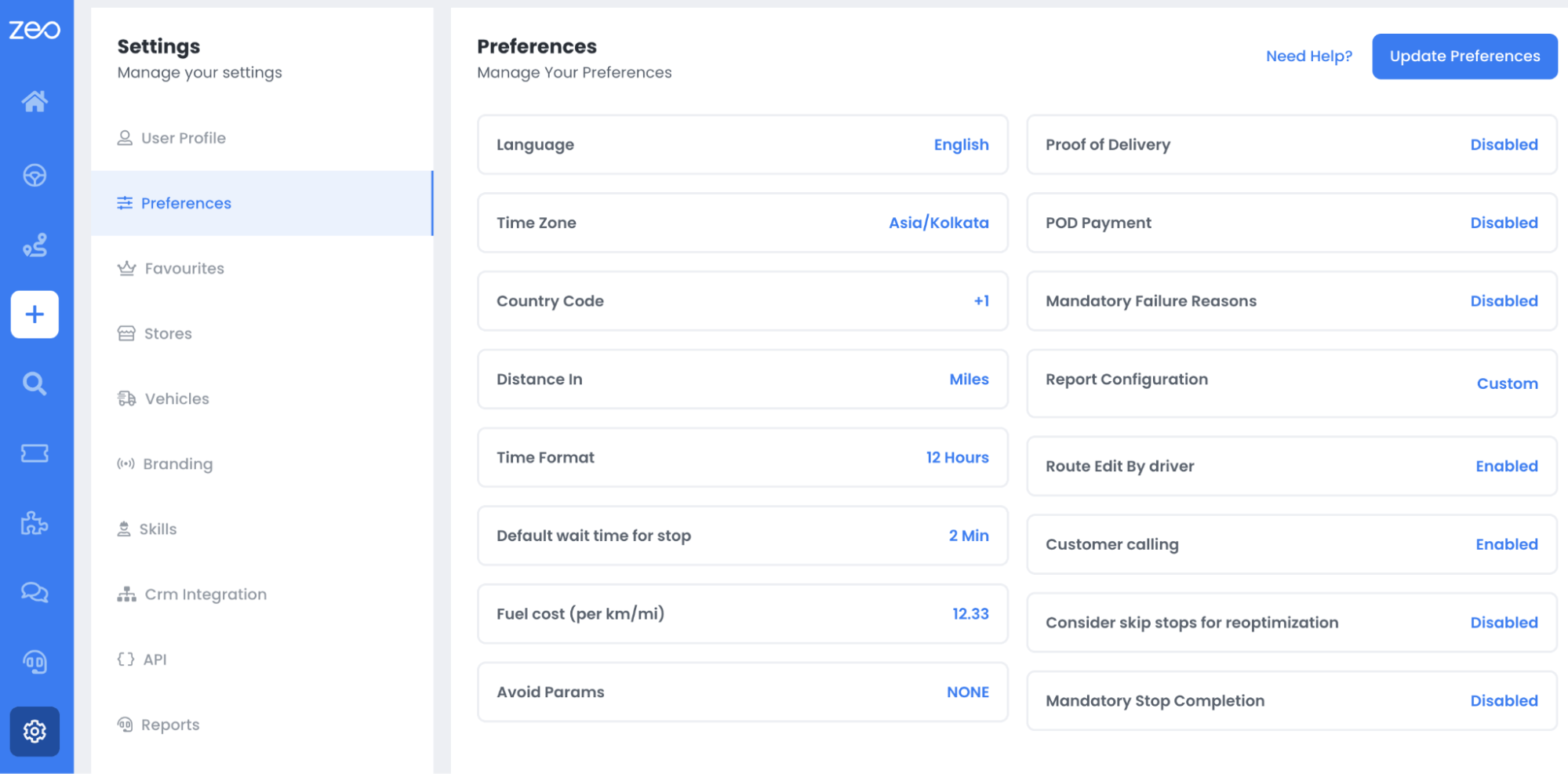Click the API braces icon
The height and width of the screenshot is (774, 1568).
tap(126, 660)
